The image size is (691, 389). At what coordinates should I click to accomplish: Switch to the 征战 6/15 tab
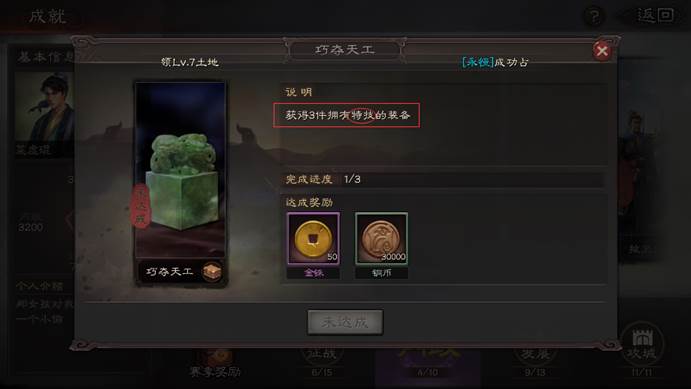click(322, 363)
